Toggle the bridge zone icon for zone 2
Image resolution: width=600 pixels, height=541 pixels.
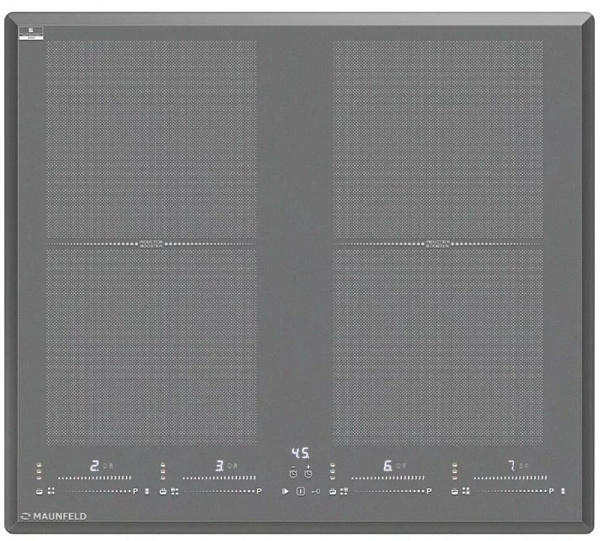[x=51, y=492]
